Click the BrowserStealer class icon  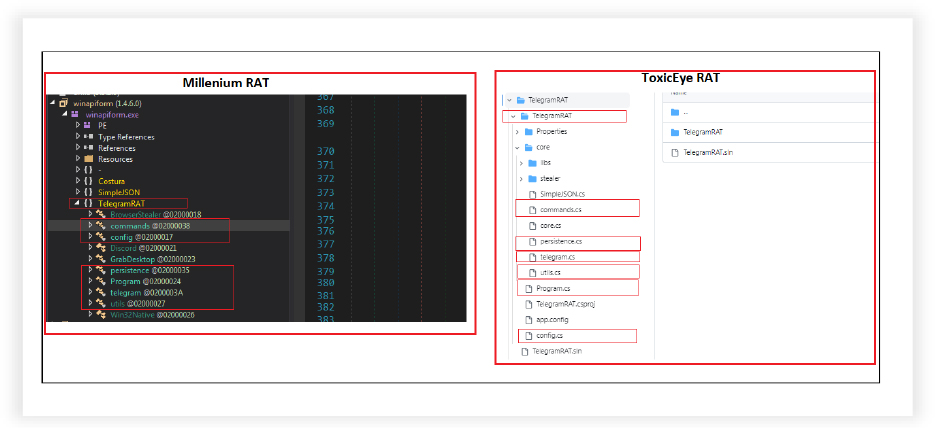pos(101,215)
